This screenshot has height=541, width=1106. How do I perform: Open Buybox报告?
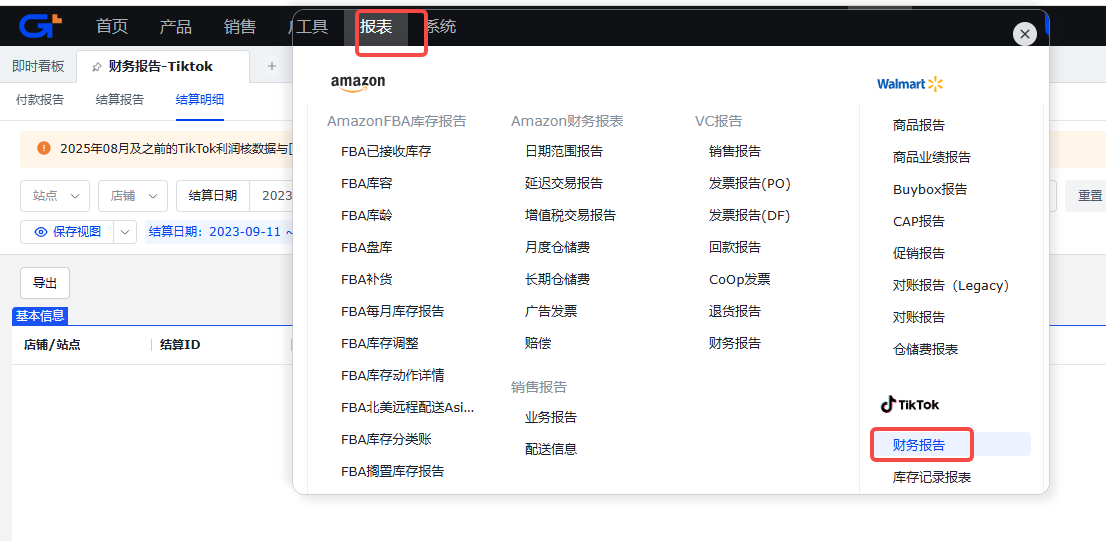930,190
